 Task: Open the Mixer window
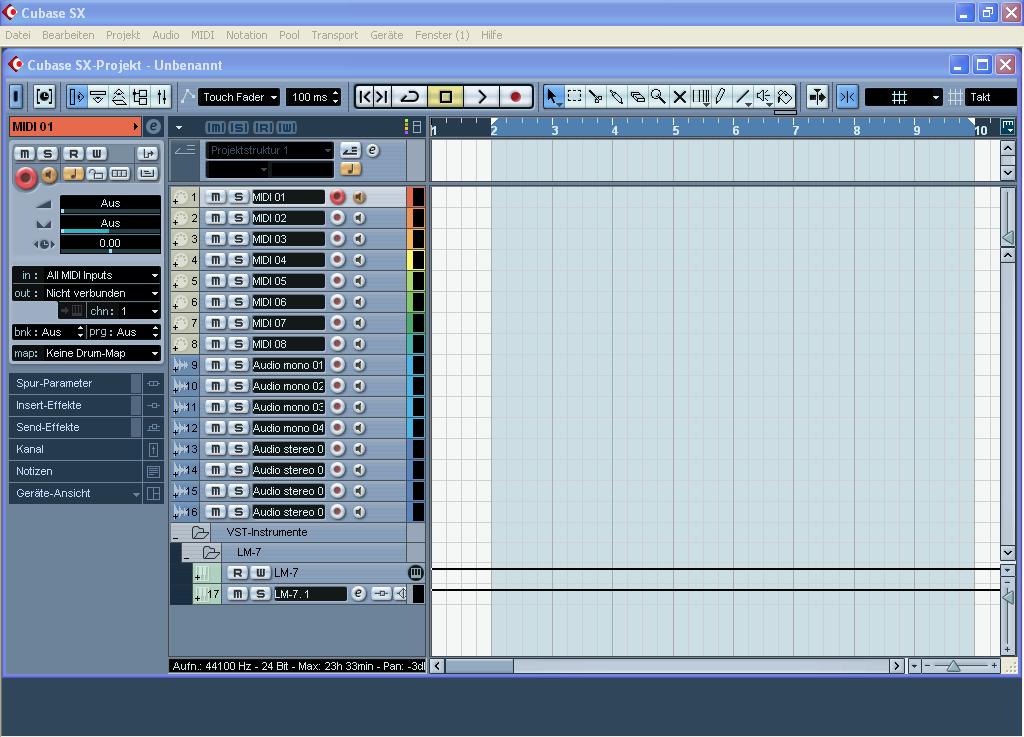click(x=162, y=97)
